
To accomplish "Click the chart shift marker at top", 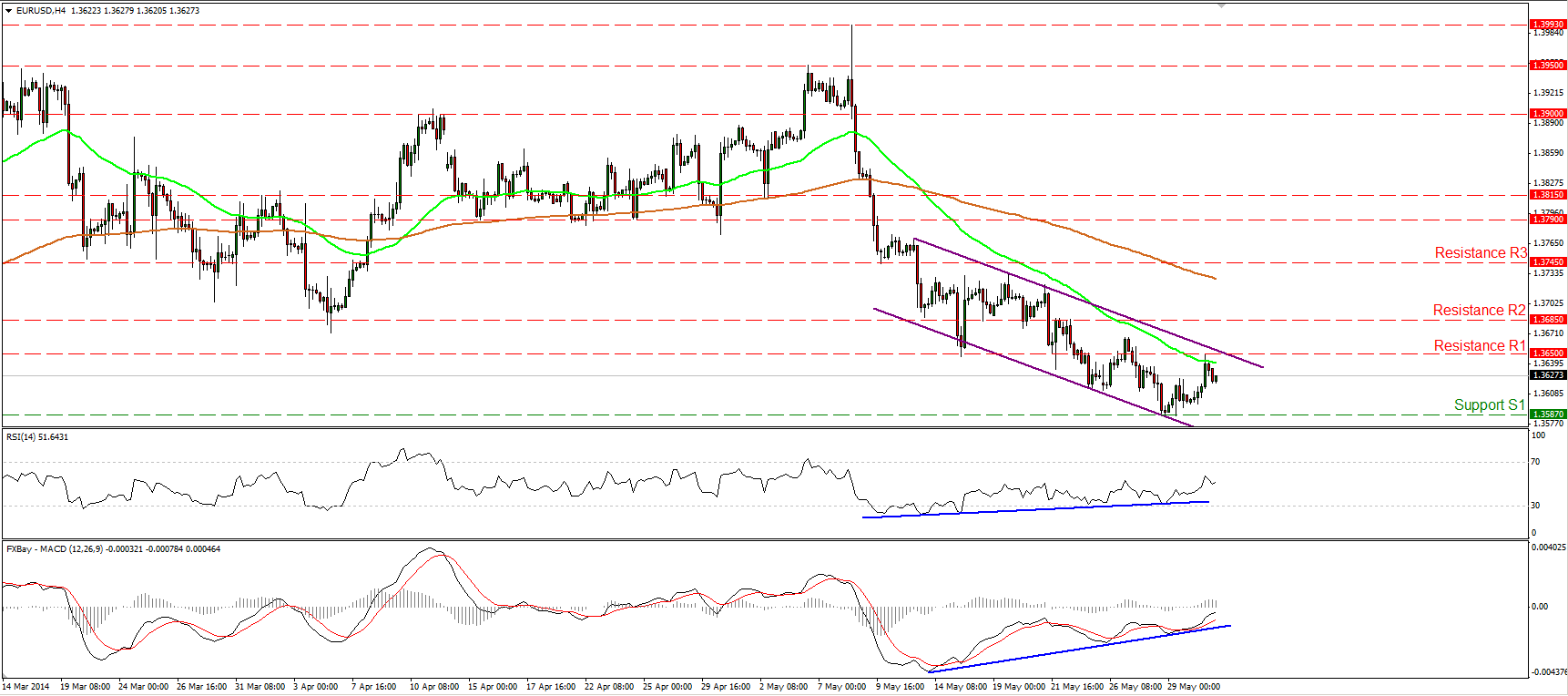I will (1222, 5).
